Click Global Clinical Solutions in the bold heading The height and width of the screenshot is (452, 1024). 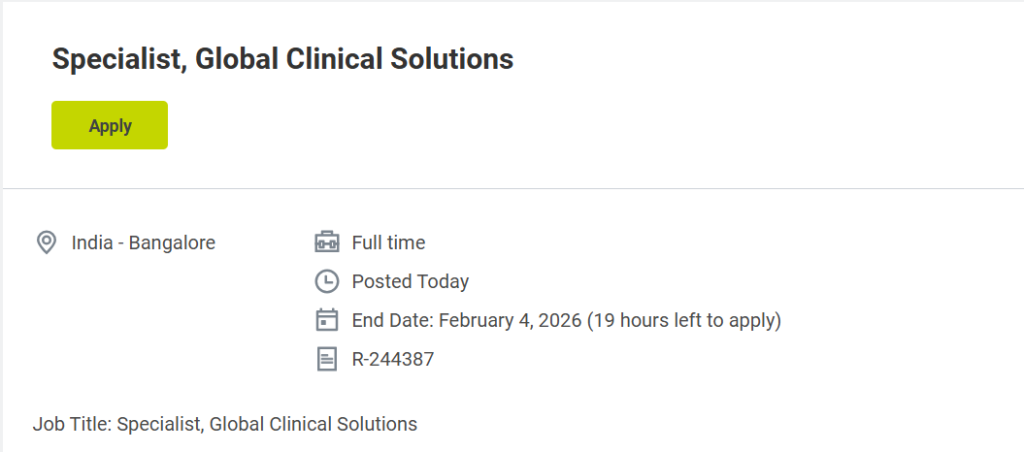[354, 59]
